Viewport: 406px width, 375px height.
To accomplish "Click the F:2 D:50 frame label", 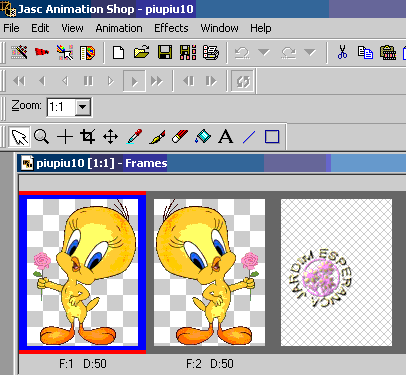I will coord(210,364).
